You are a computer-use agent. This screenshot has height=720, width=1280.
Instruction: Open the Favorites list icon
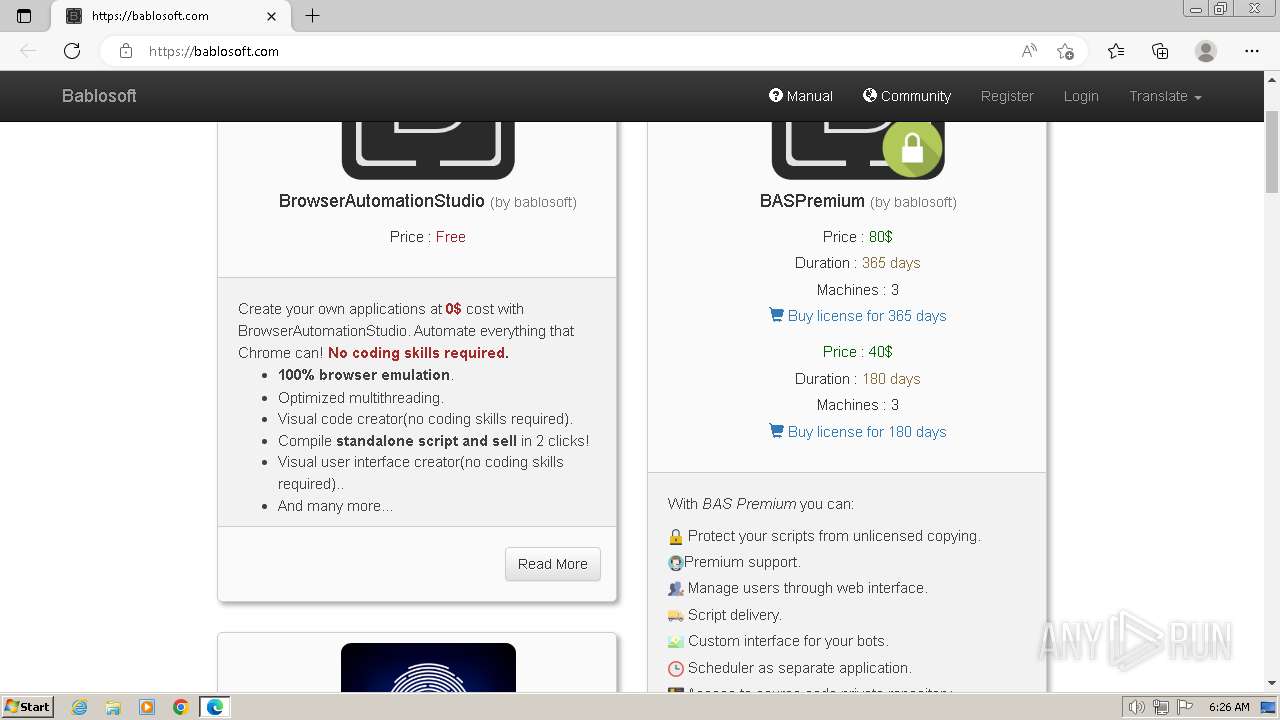point(1116,51)
